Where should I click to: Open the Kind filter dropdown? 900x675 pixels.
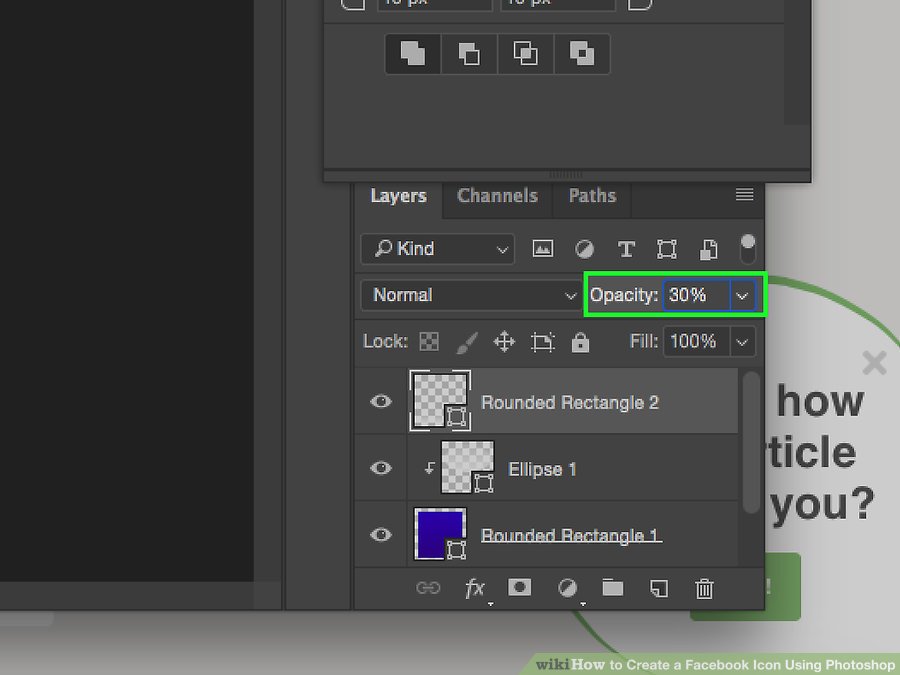(438, 249)
